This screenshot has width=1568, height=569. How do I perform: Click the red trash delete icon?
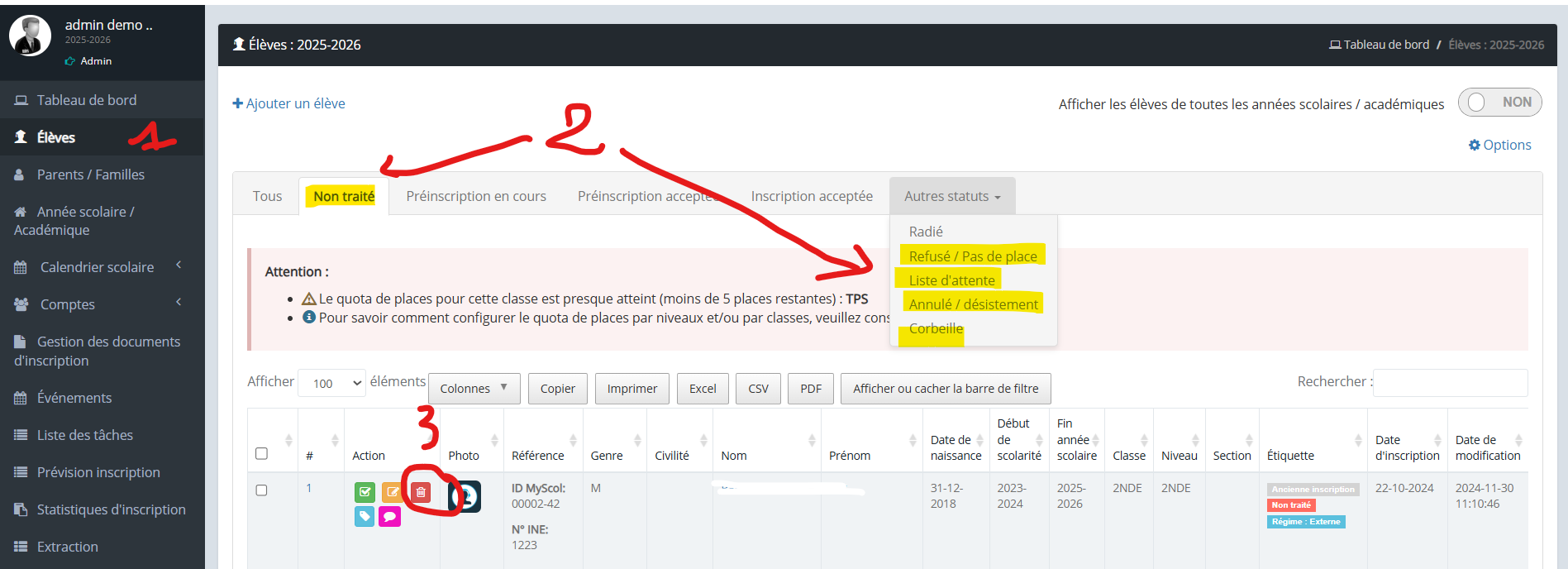tap(421, 493)
